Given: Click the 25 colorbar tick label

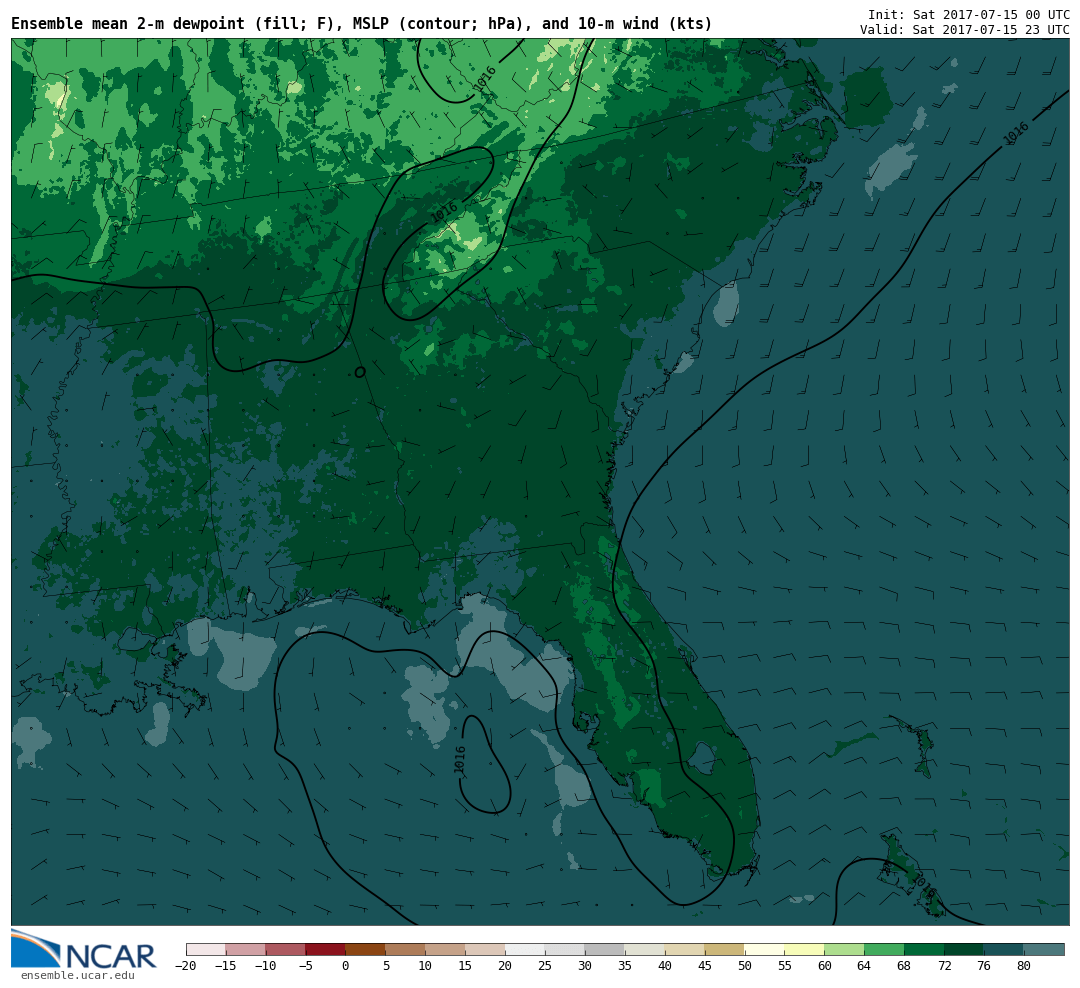Looking at the screenshot, I should pyautogui.click(x=545, y=966).
